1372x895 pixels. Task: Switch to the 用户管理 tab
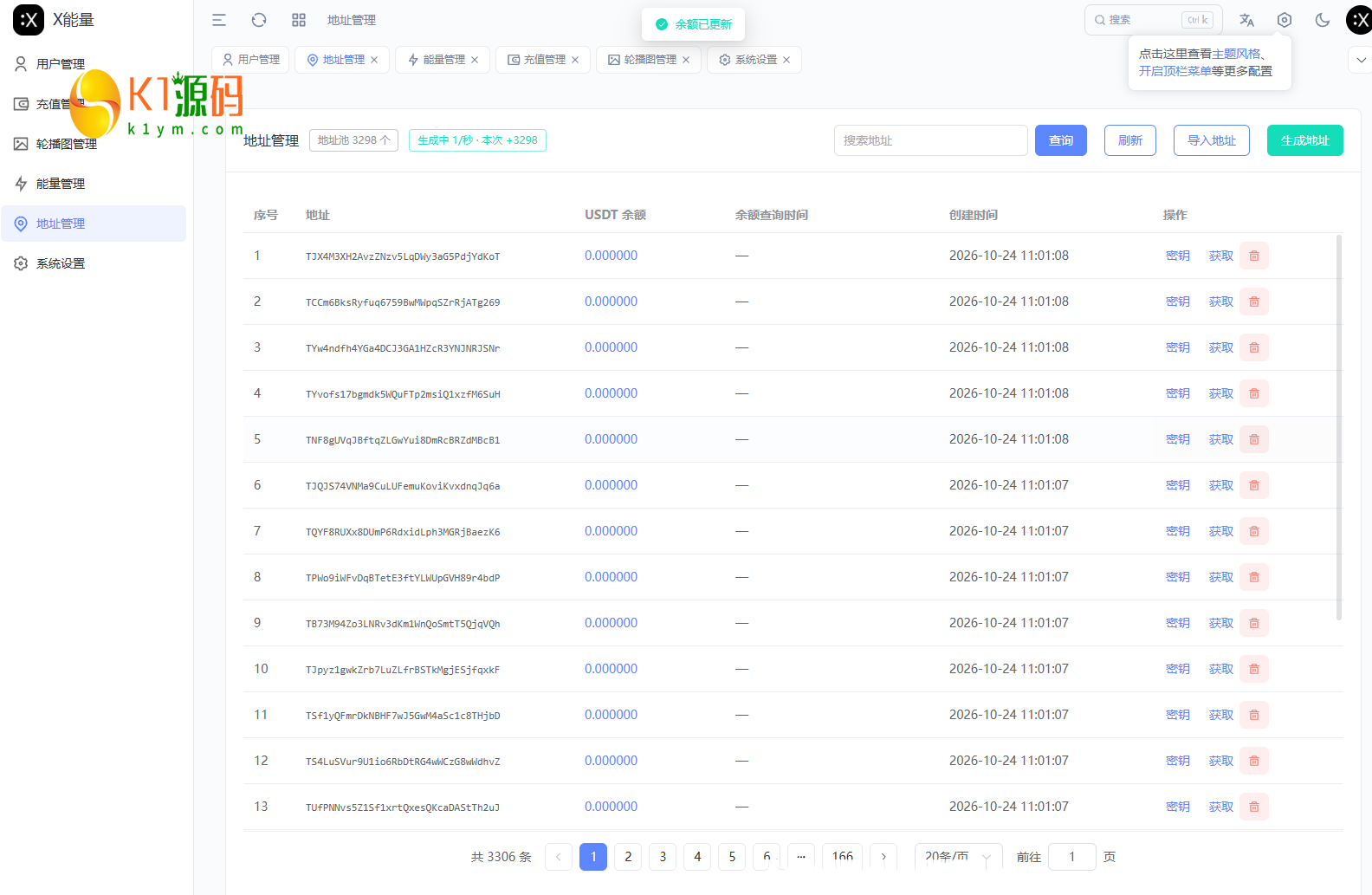click(x=250, y=60)
